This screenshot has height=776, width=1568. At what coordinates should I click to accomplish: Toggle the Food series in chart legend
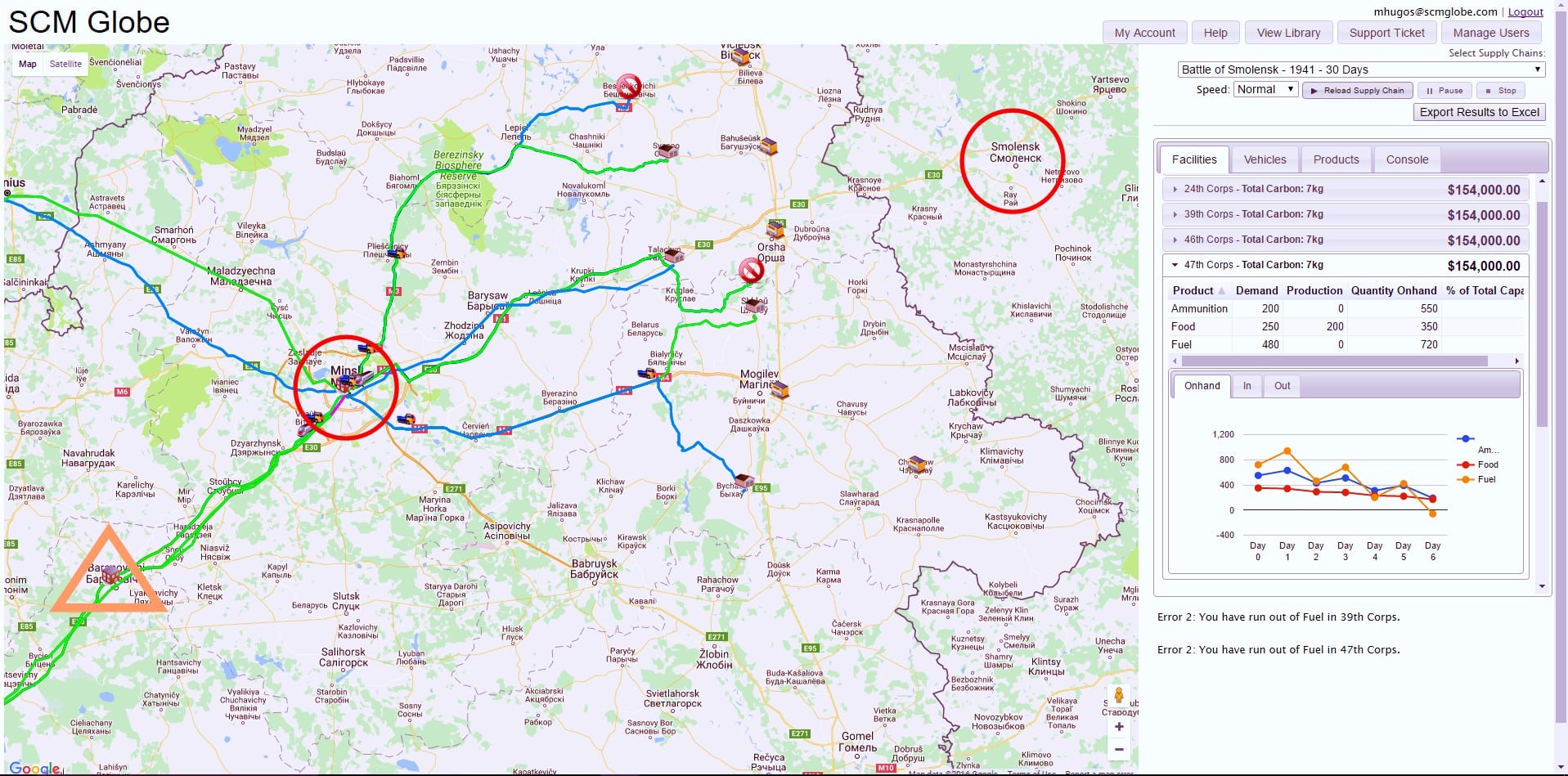point(1478,464)
